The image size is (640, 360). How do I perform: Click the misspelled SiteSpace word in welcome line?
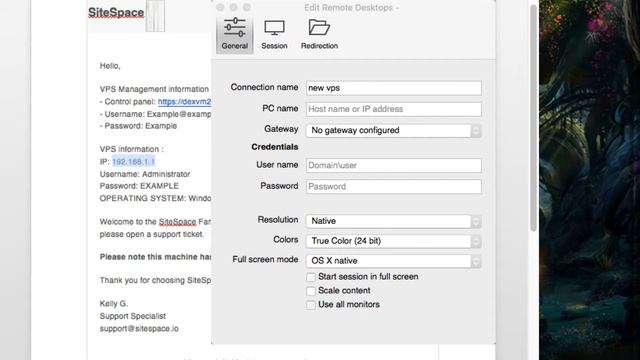(x=178, y=222)
